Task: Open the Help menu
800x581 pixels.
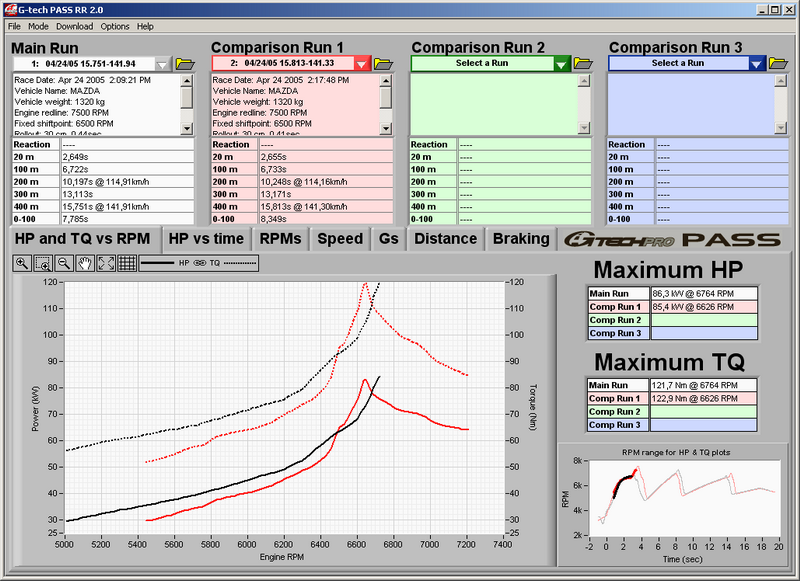Action: (145, 27)
